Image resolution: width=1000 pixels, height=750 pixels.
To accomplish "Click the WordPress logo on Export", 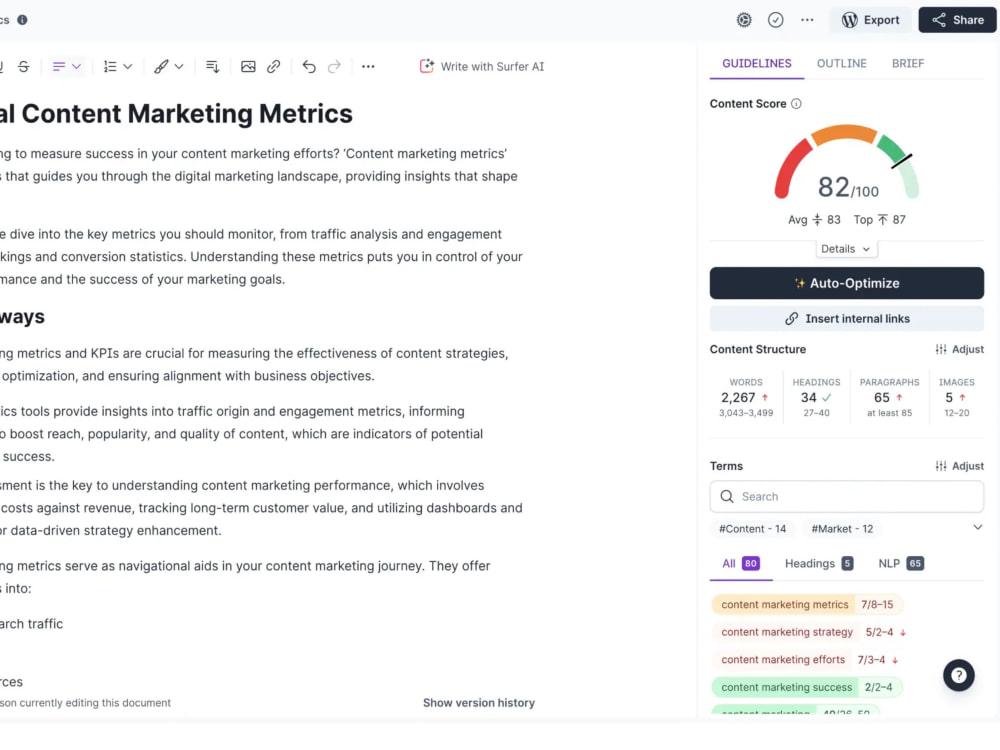I will coord(849,20).
